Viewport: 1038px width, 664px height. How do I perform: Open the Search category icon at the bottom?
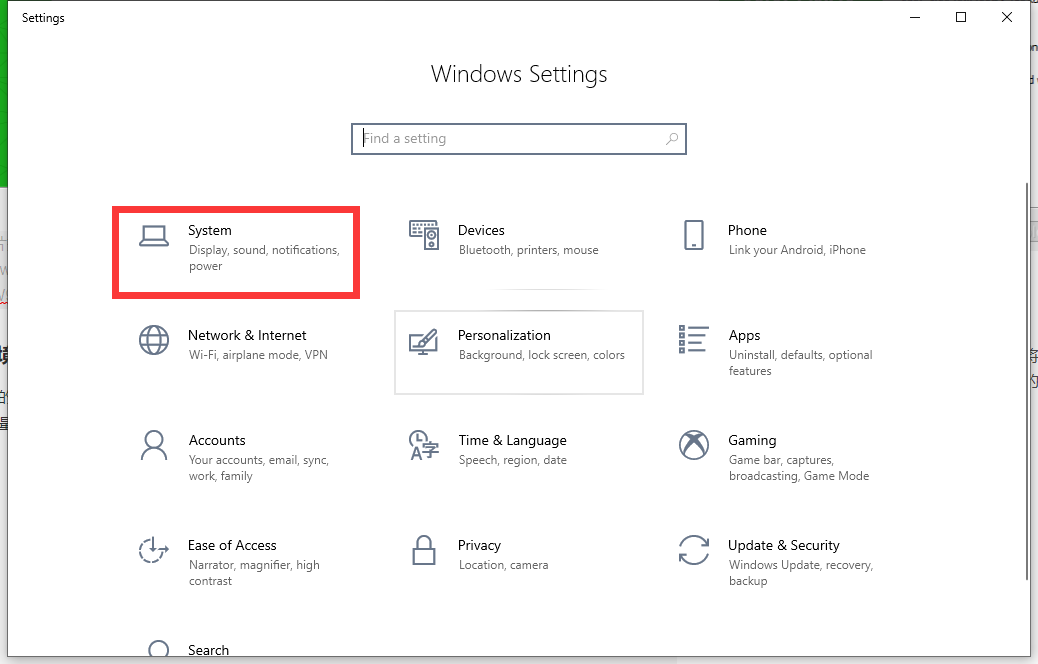(158, 649)
